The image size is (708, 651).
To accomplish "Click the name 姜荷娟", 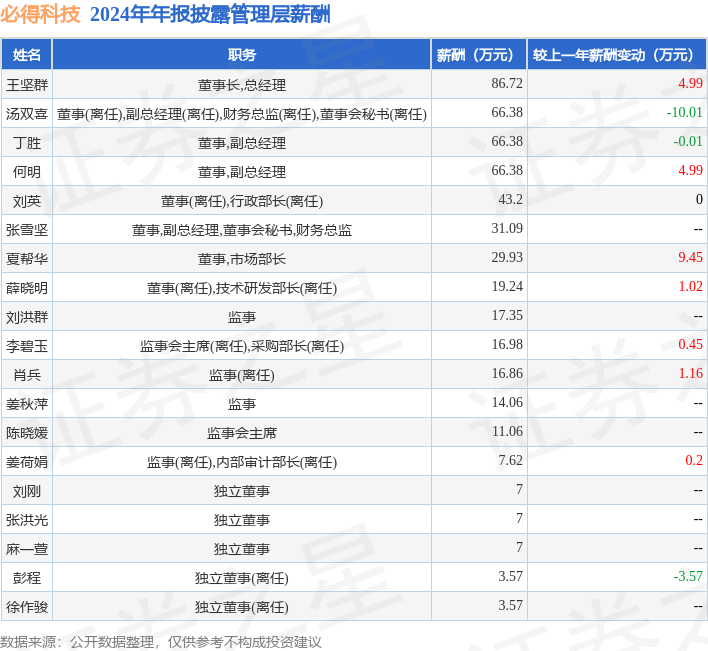I will (27, 462).
